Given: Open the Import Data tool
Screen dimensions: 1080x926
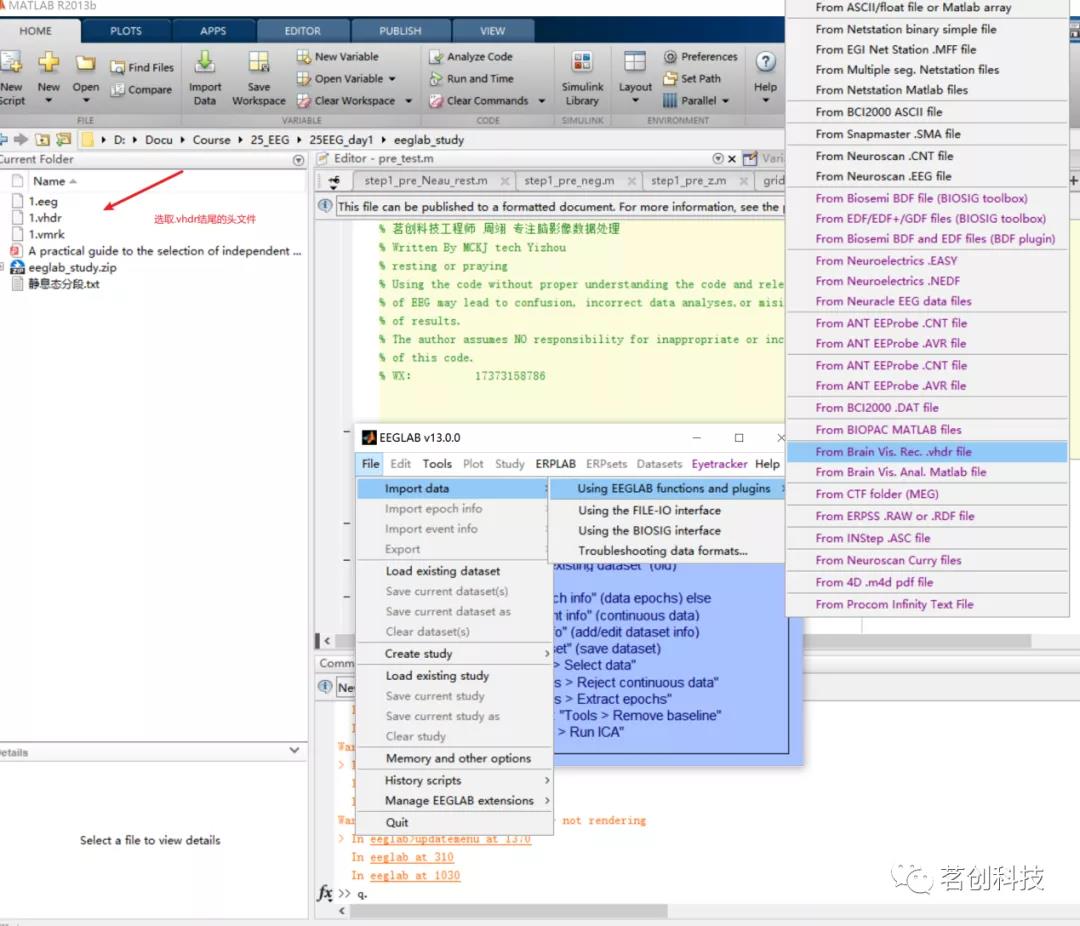Looking at the screenshot, I should [x=205, y=78].
